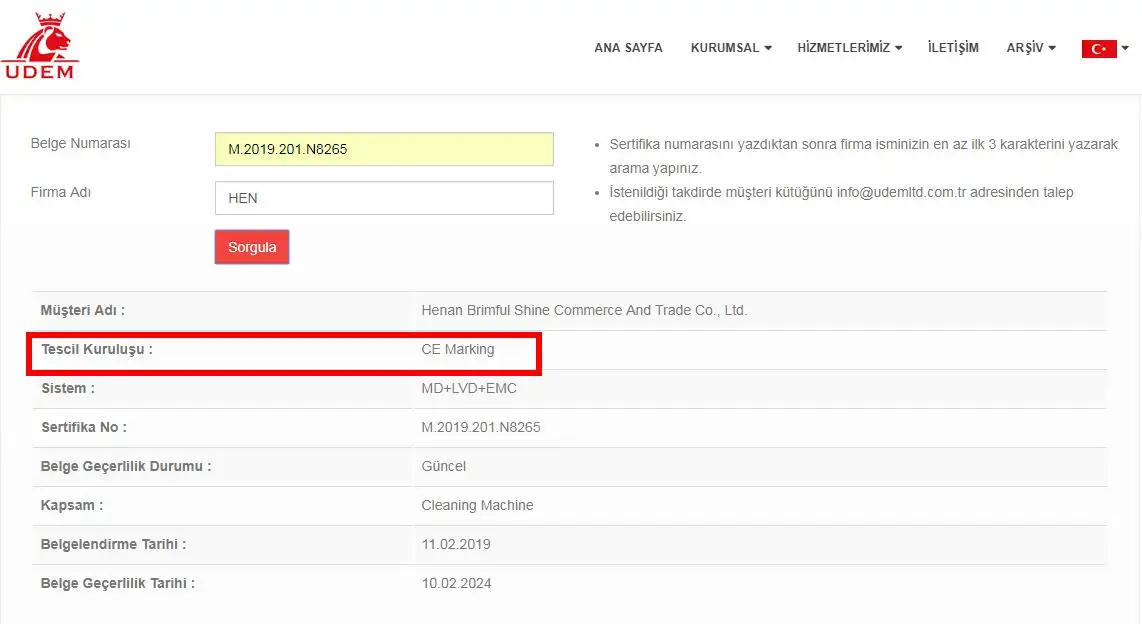The height and width of the screenshot is (624, 1142).
Task: Click the Cleaning Machine scope value
Action: click(x=477, y=505)
